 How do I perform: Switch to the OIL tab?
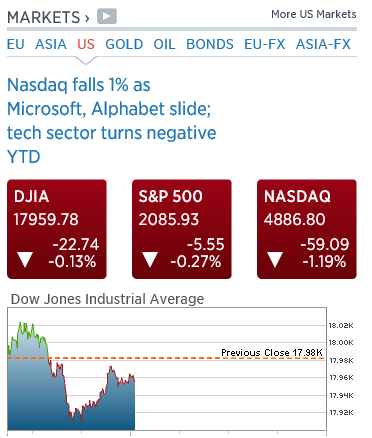[x=164, y=44]
